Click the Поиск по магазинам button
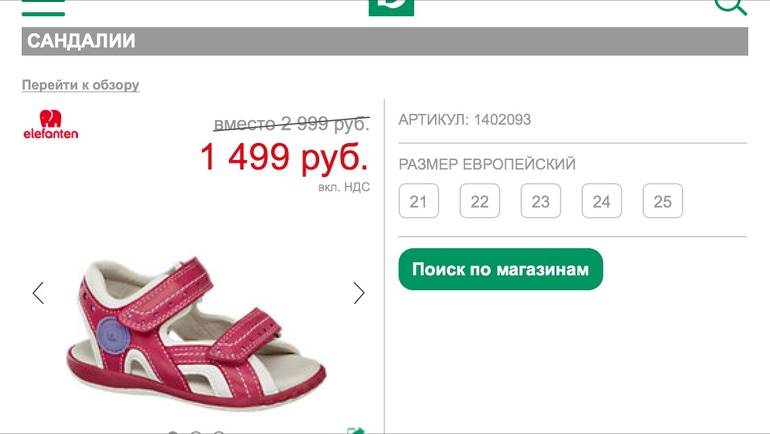This screenshot has height=434, width=770. (x=500, y=269)
